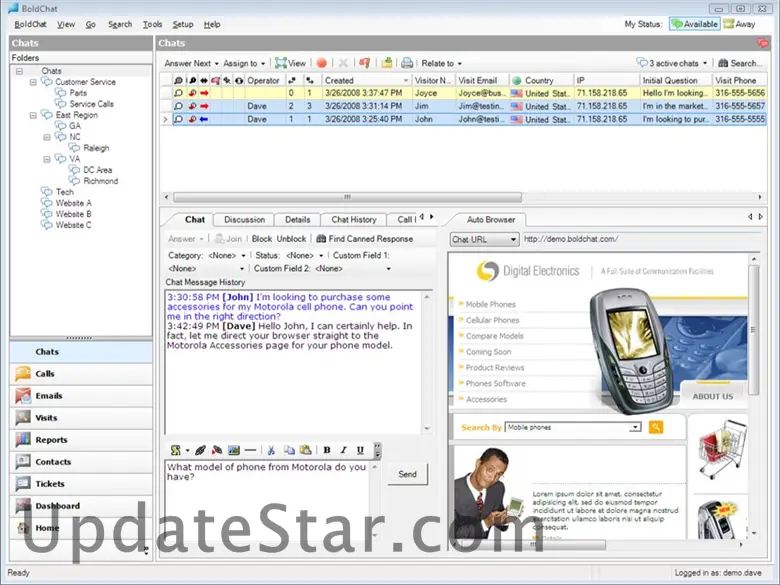Click Find Canned Response
The width and height of the screenshot is (780, 585).
(365, 239)
